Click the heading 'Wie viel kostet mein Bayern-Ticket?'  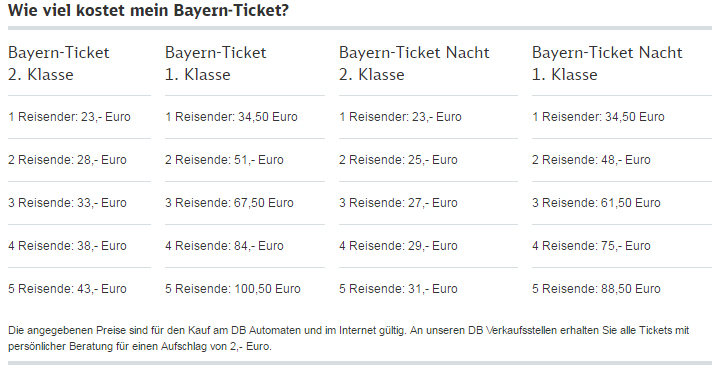[x=148, y=10]
